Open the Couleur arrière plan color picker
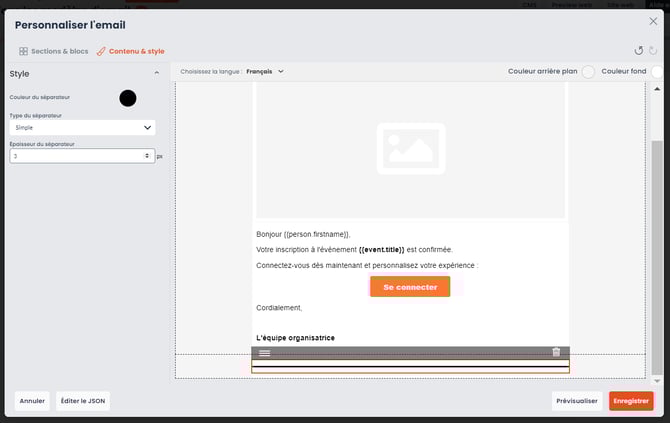The height and width of the screenshot is (423, 670). (x=588, y=72)
